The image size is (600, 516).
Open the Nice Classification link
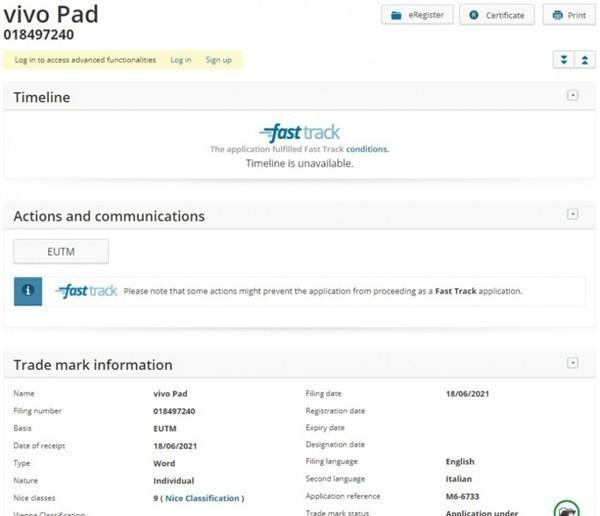[202, 498]
